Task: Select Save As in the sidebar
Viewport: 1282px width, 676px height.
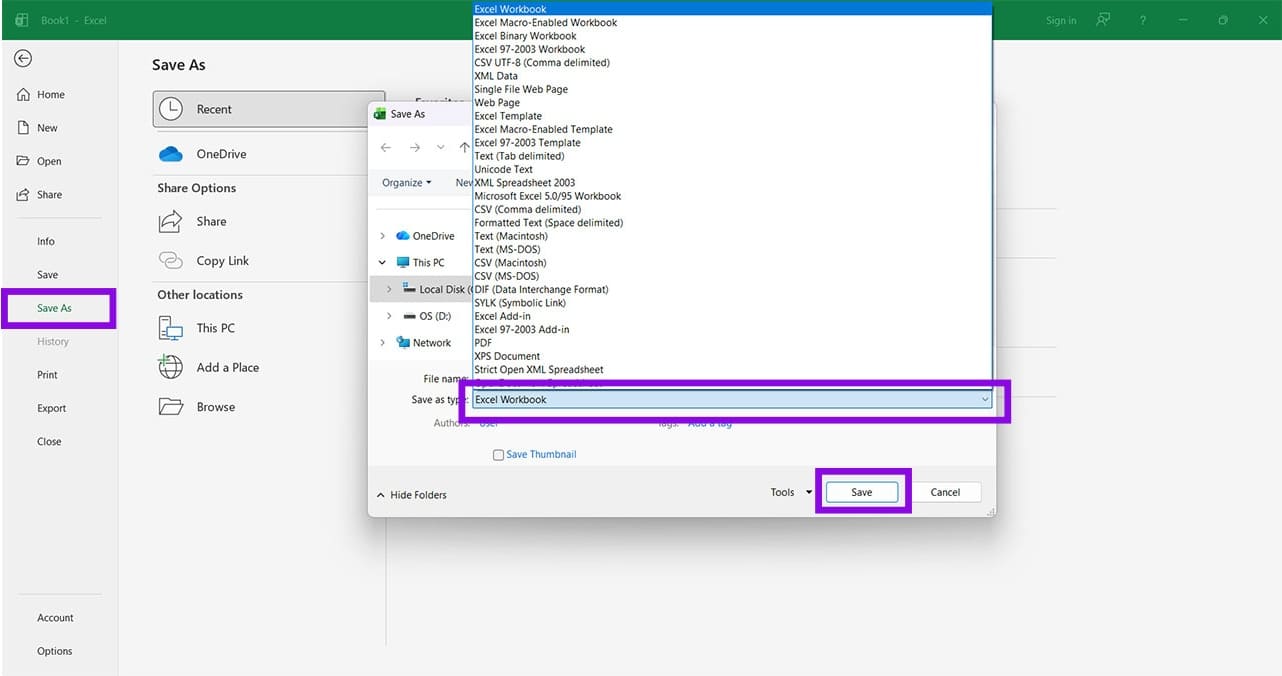Action: tap(55, 308)
